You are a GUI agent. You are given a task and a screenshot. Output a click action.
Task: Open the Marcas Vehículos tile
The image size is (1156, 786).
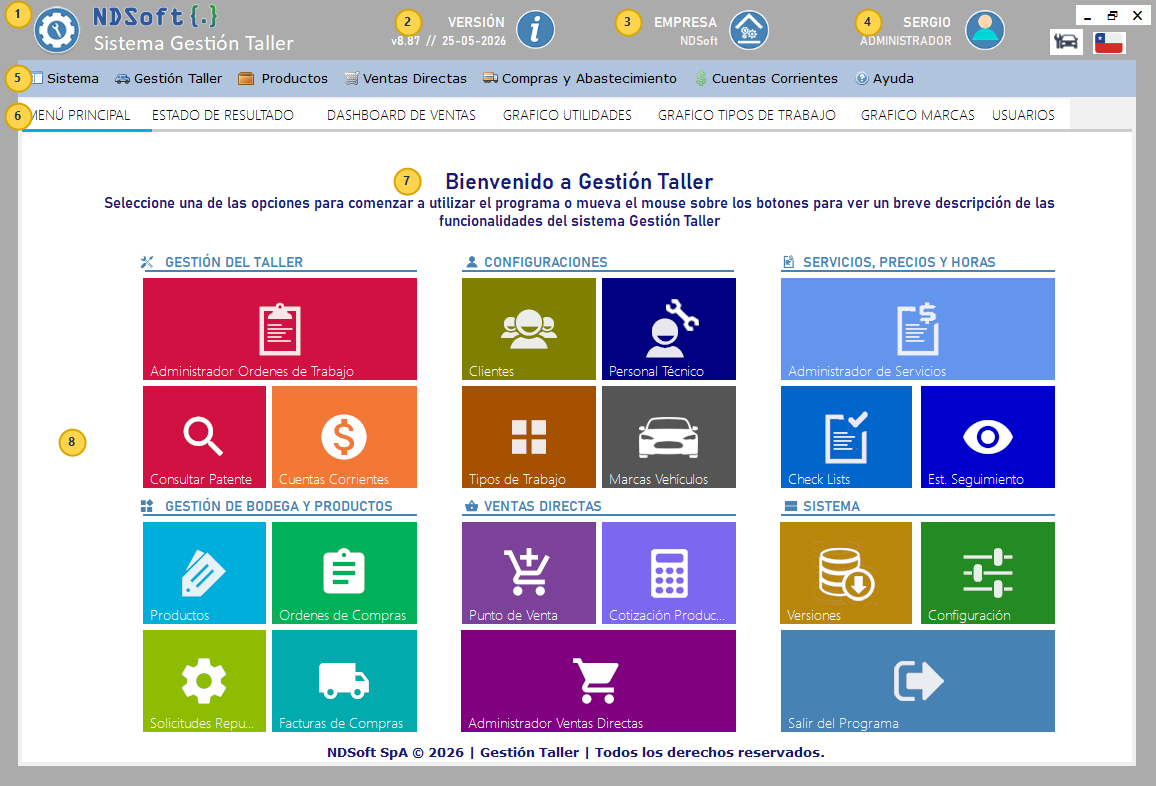click(x=669, y=437)
